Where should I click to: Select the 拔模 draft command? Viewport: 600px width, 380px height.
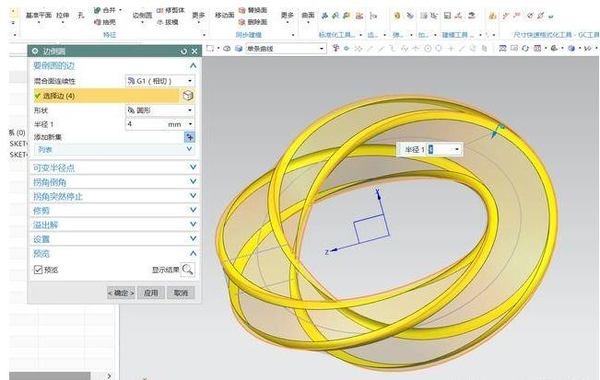168,22
